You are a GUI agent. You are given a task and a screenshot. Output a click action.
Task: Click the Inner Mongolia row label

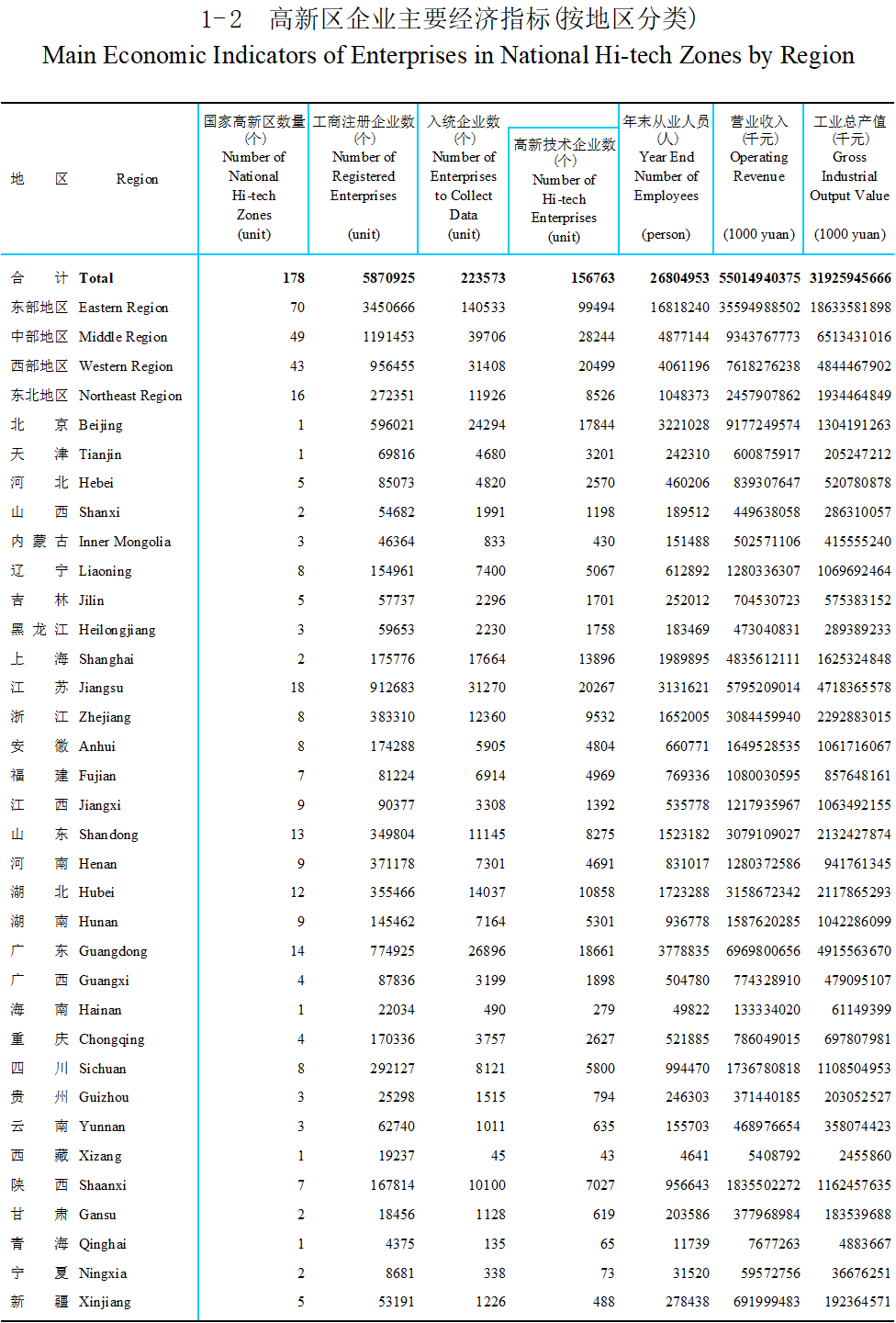tap(125, 542)
